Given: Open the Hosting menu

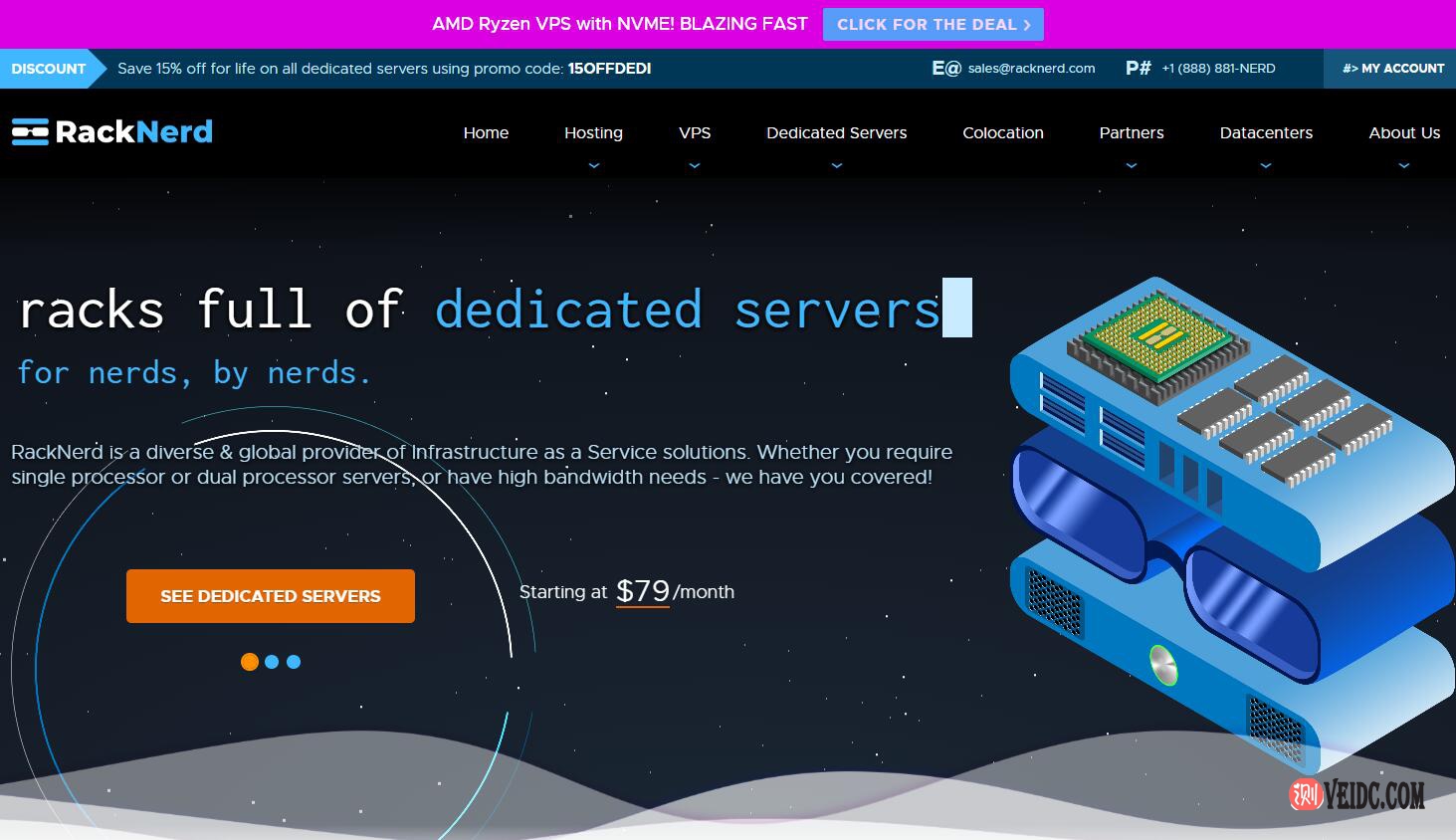Looking at the screenshot, I should pyautogui.click(x=593, y=132).
